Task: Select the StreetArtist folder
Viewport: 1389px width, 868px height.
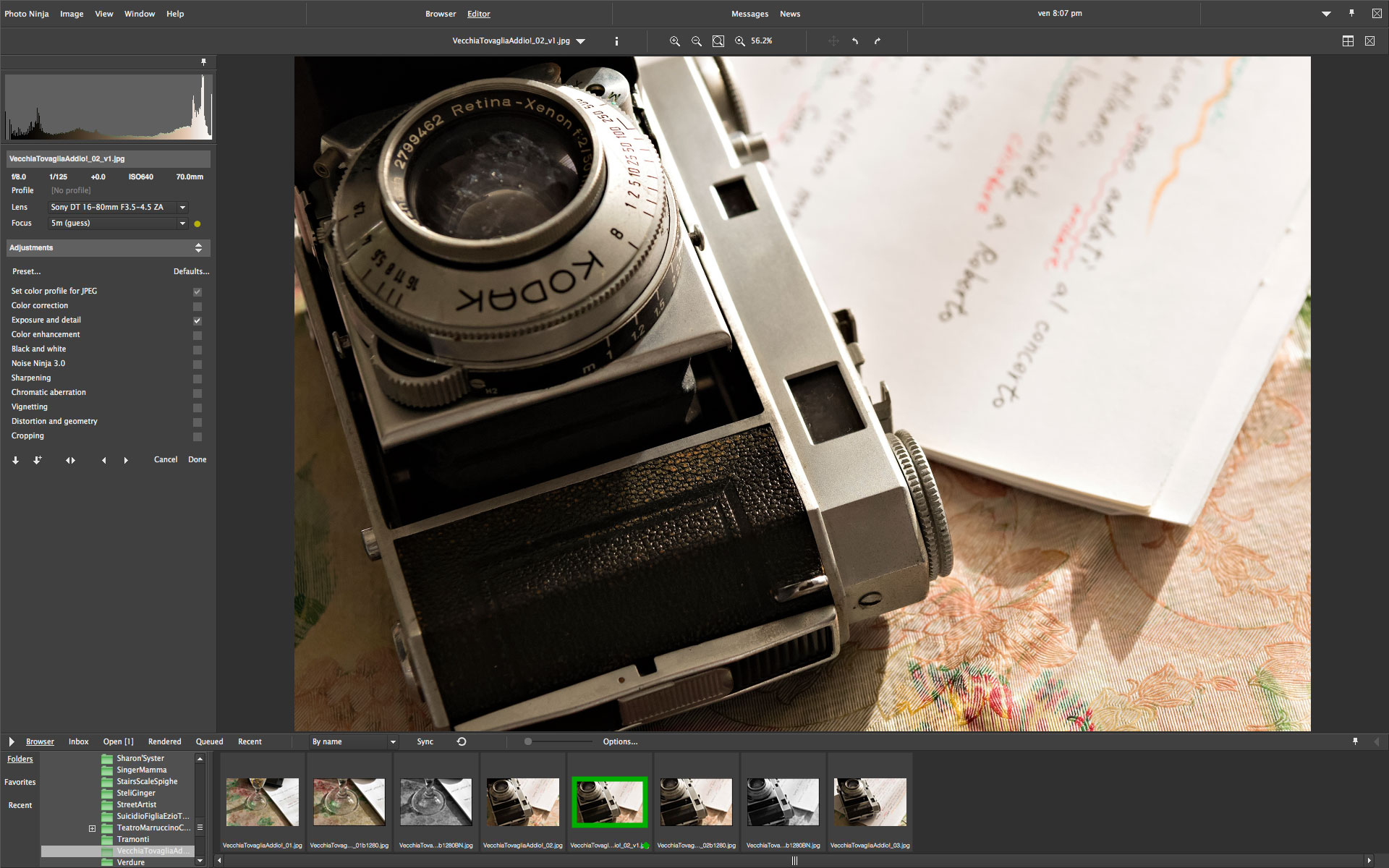Action: (x=136, y=804)
